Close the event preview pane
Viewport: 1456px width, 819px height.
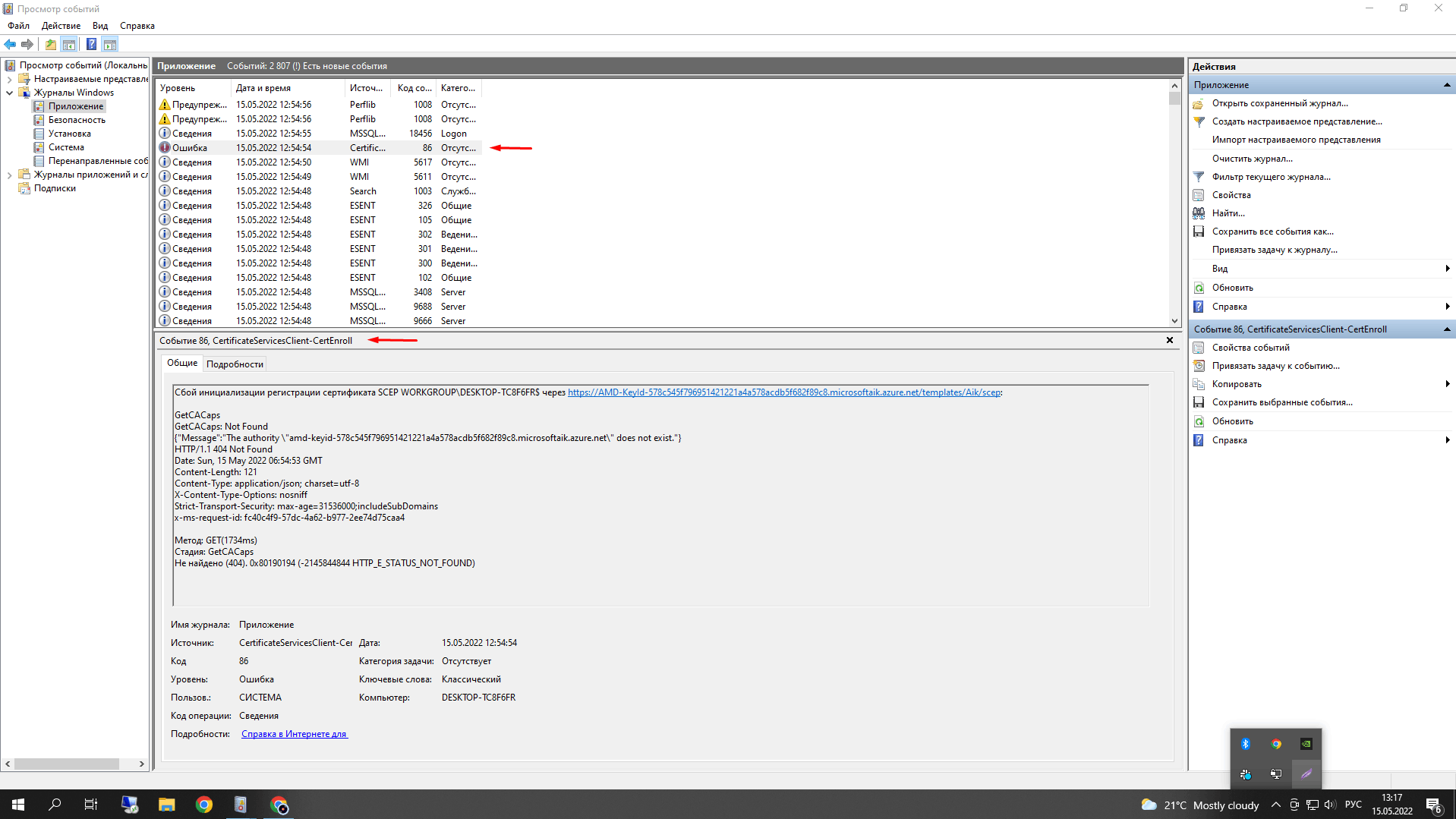point(1170,340)
